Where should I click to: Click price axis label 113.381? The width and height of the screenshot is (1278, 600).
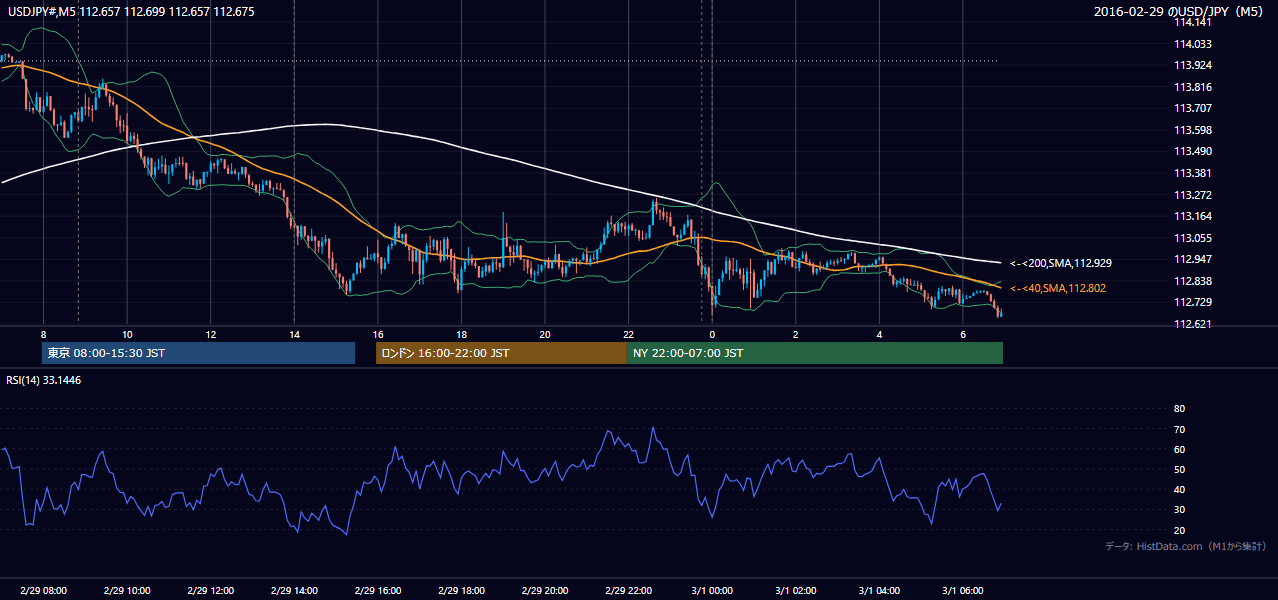[x=1192, y=173]
